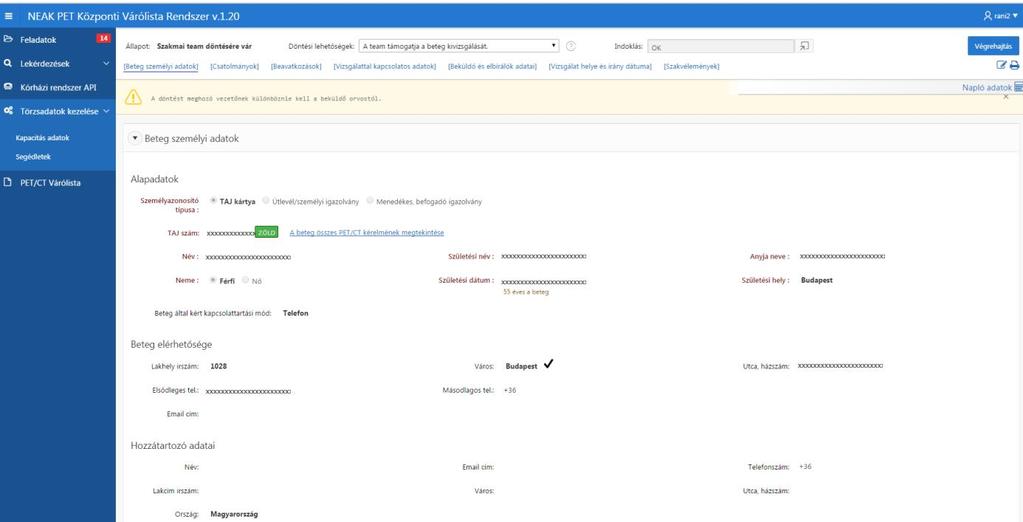Click the Telefonszám +36 value under Hozzátartozó

click(805, 467)
